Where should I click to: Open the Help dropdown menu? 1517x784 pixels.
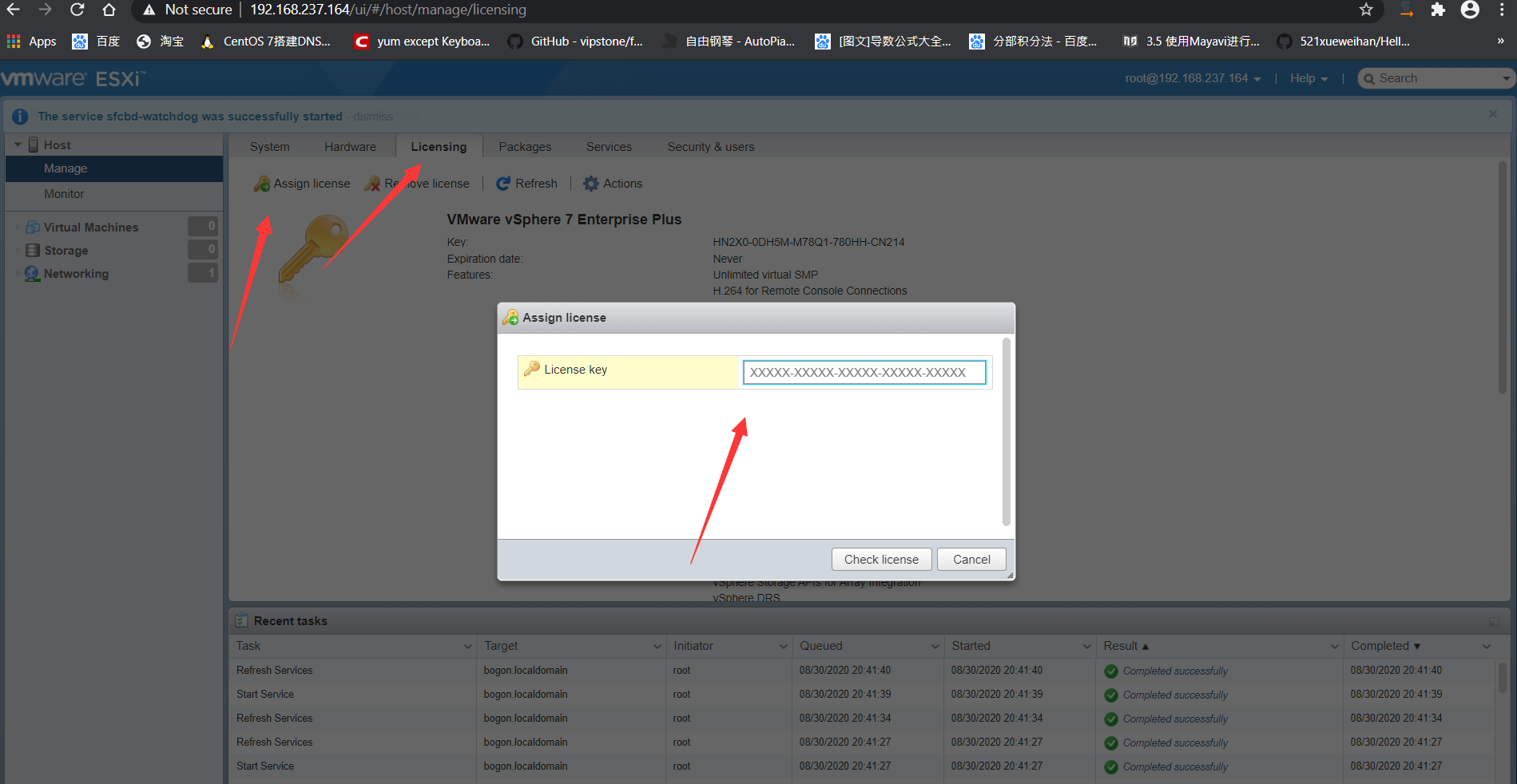[x=1309, y=78]
